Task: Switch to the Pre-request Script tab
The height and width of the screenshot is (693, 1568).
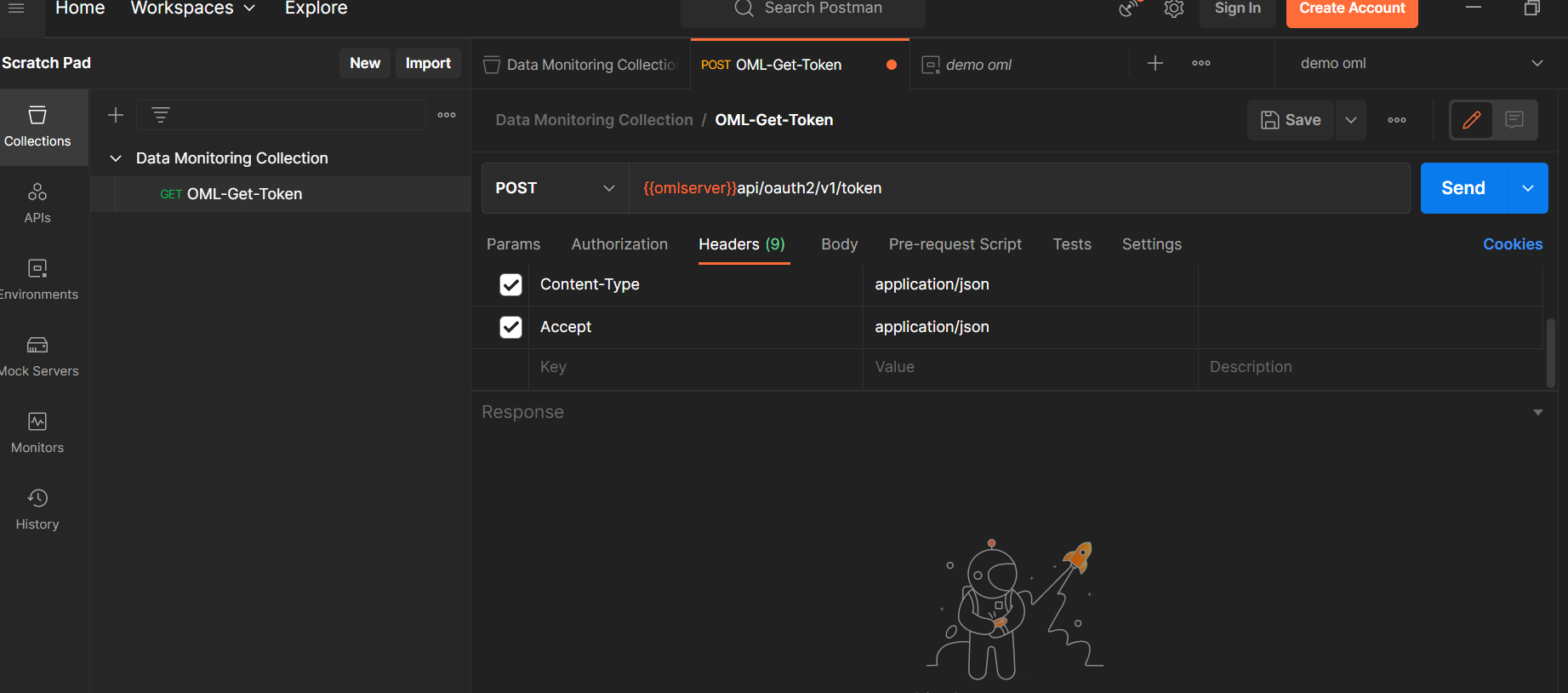Action: 955,244
